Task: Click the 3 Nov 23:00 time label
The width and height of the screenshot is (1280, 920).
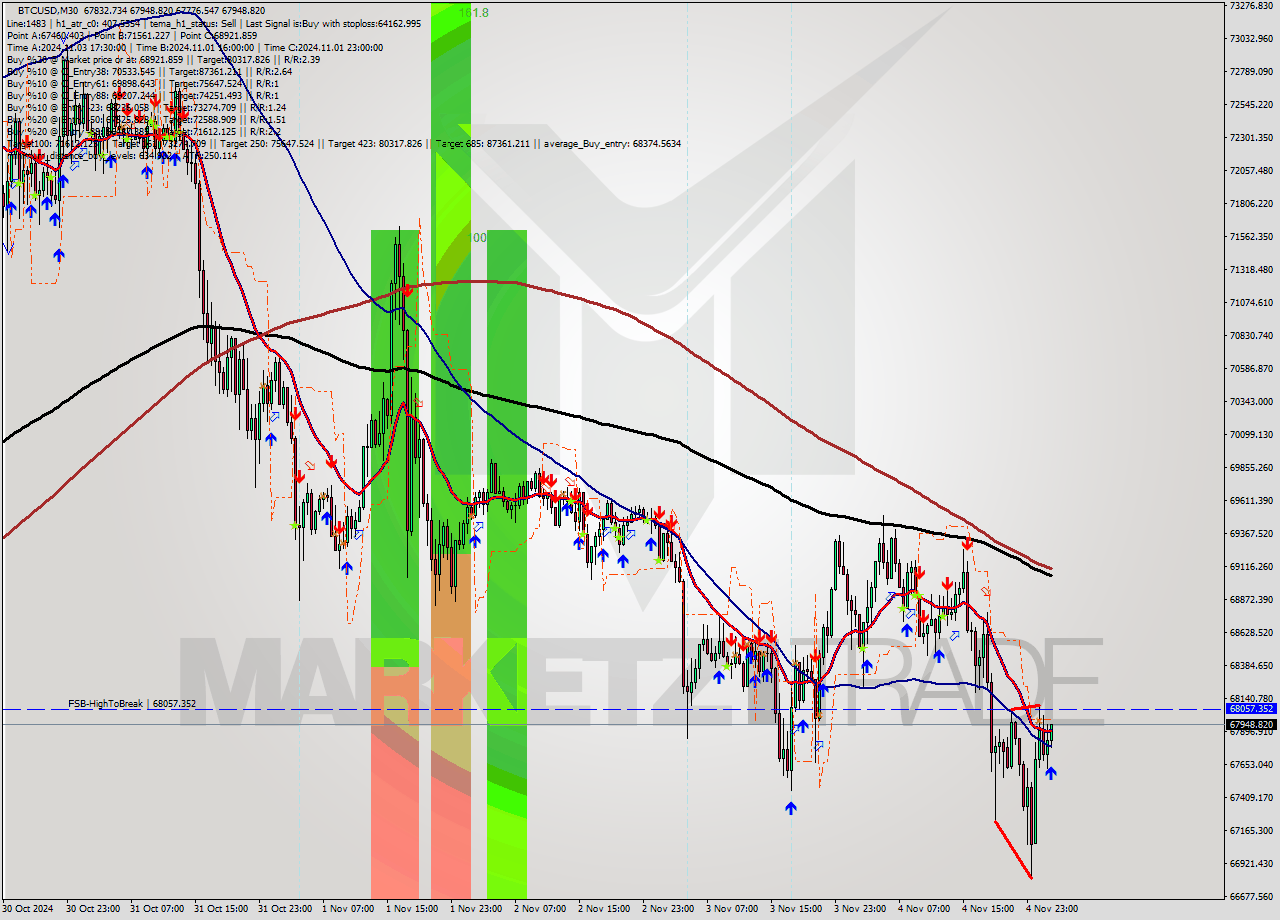Action: (861, 909)
